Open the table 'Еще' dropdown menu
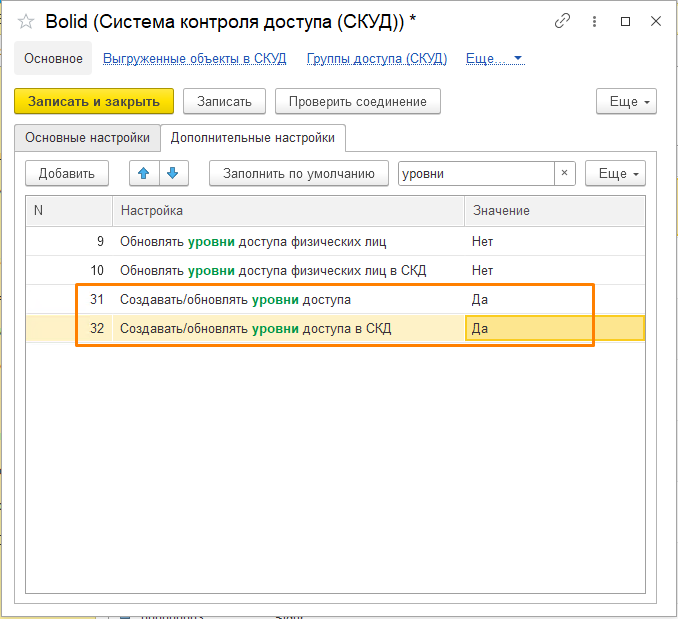678x619 pixels. (615, 173)
